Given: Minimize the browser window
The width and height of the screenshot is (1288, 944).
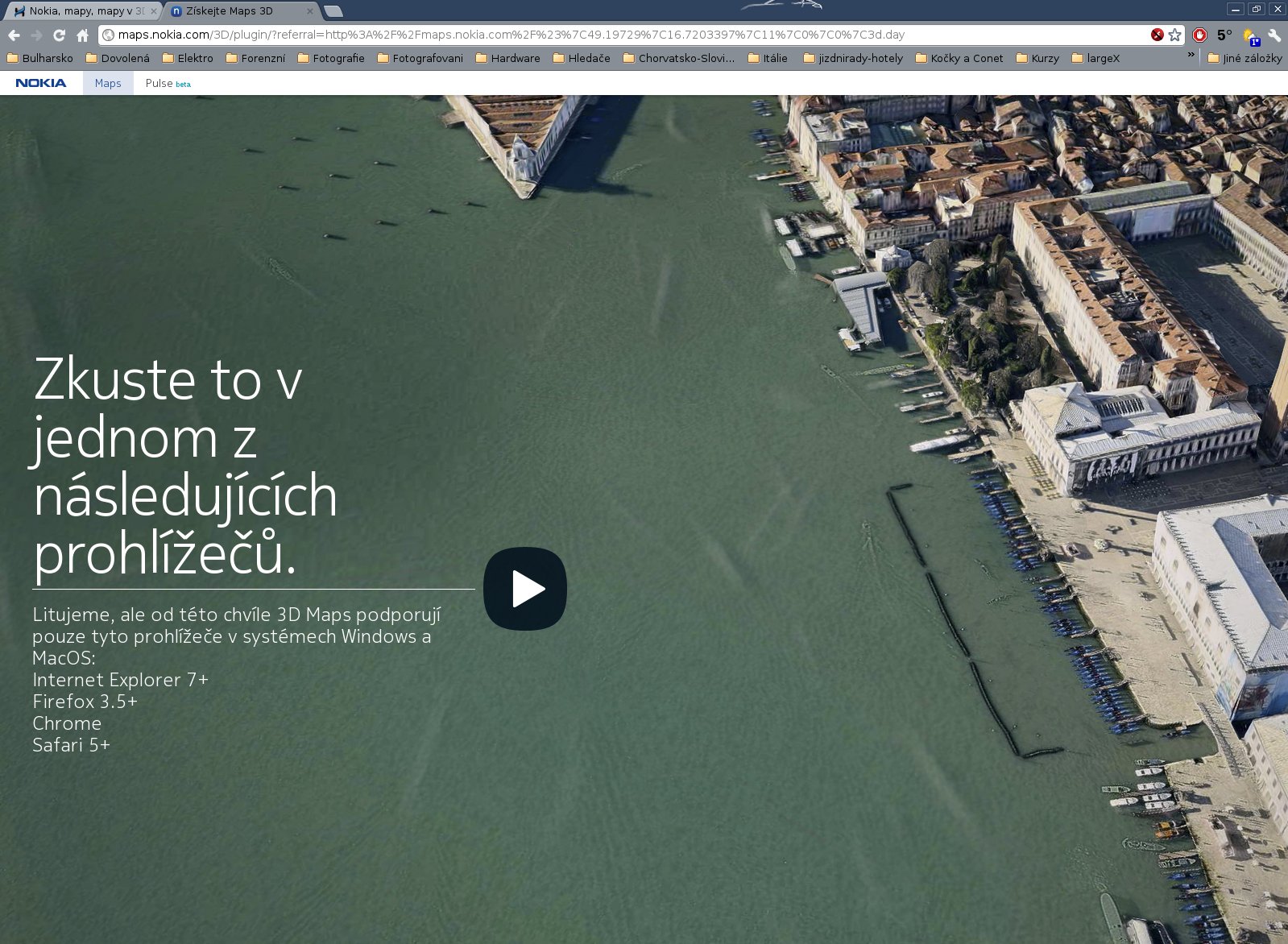Looking at the screenshot, I should (1236, 9).
